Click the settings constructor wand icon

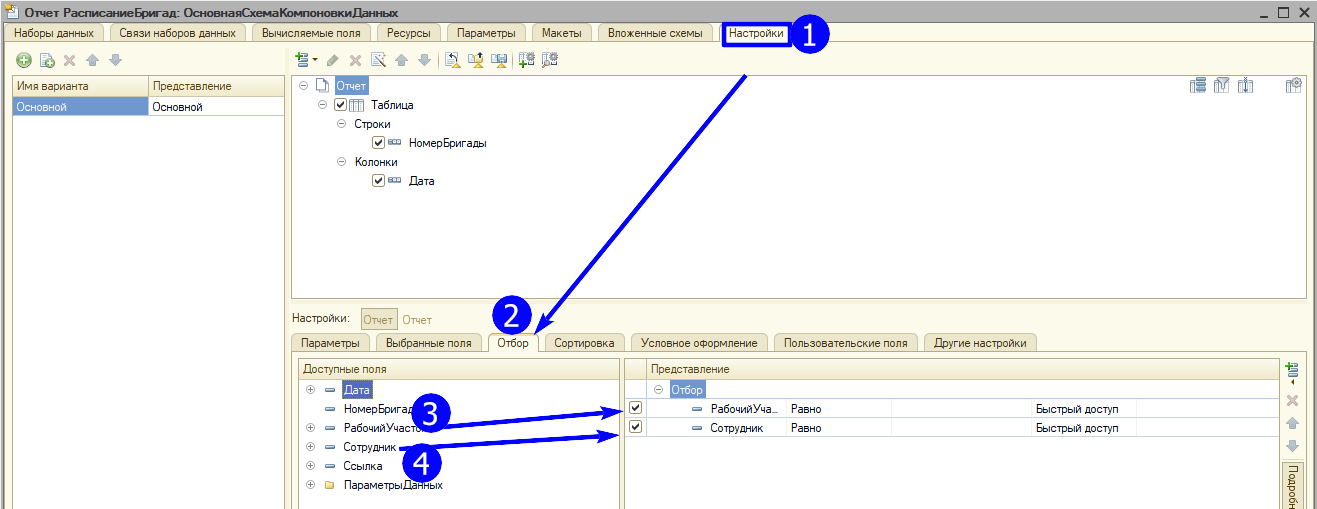[x=379, y=60]
